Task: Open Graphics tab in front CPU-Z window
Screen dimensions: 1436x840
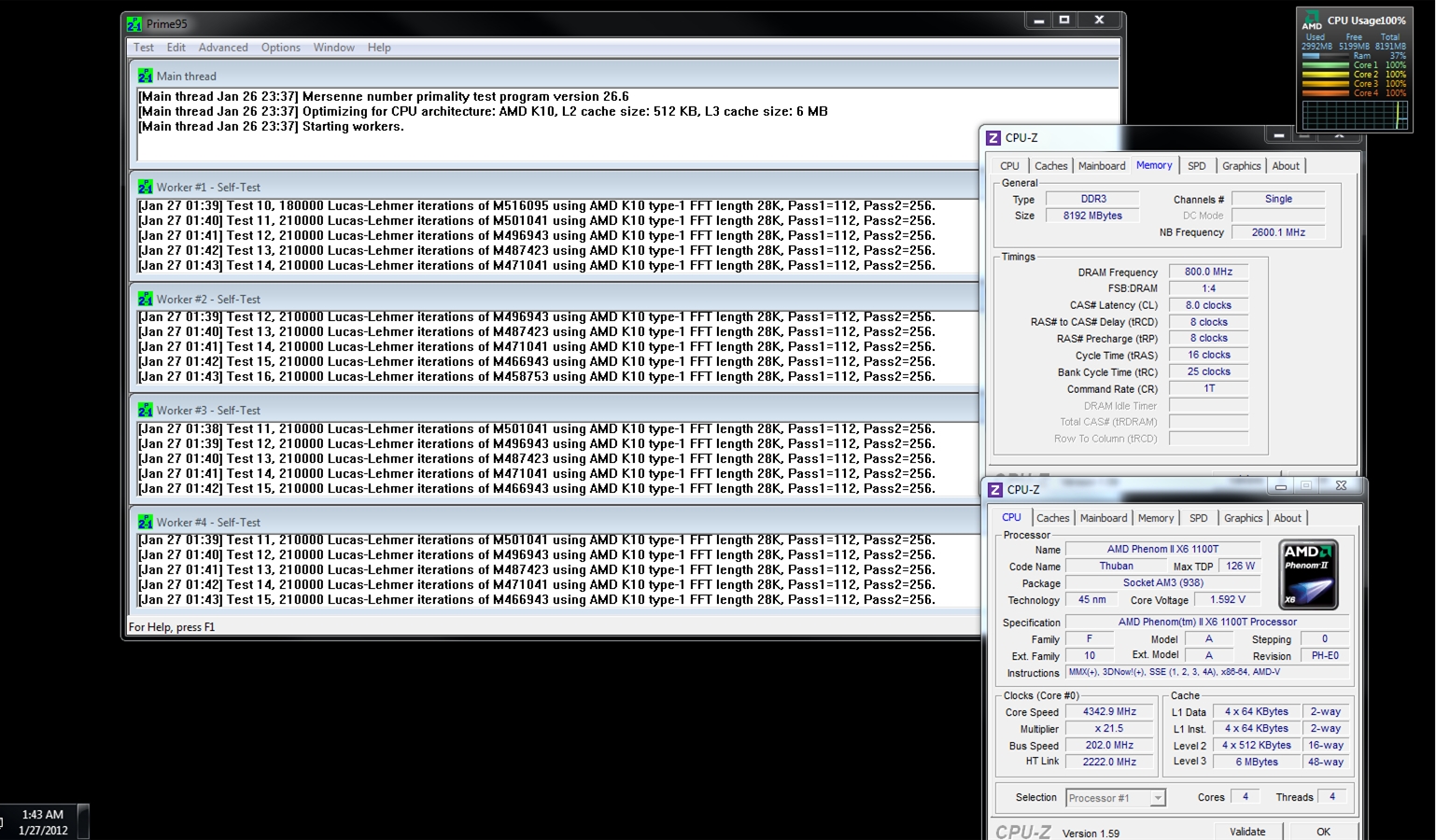Action: [x=1244, y=518]
